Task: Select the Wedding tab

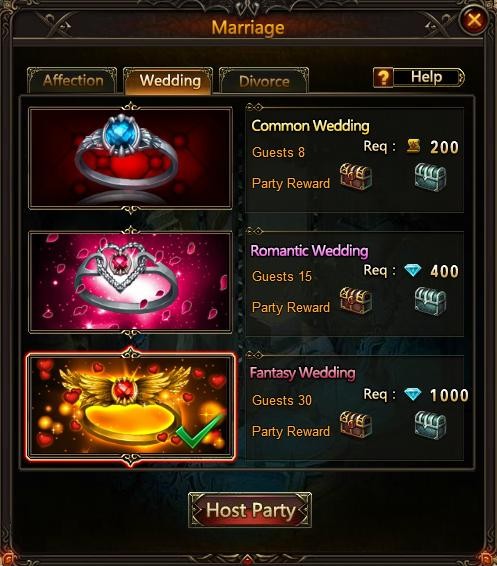Action: point(169,80)
